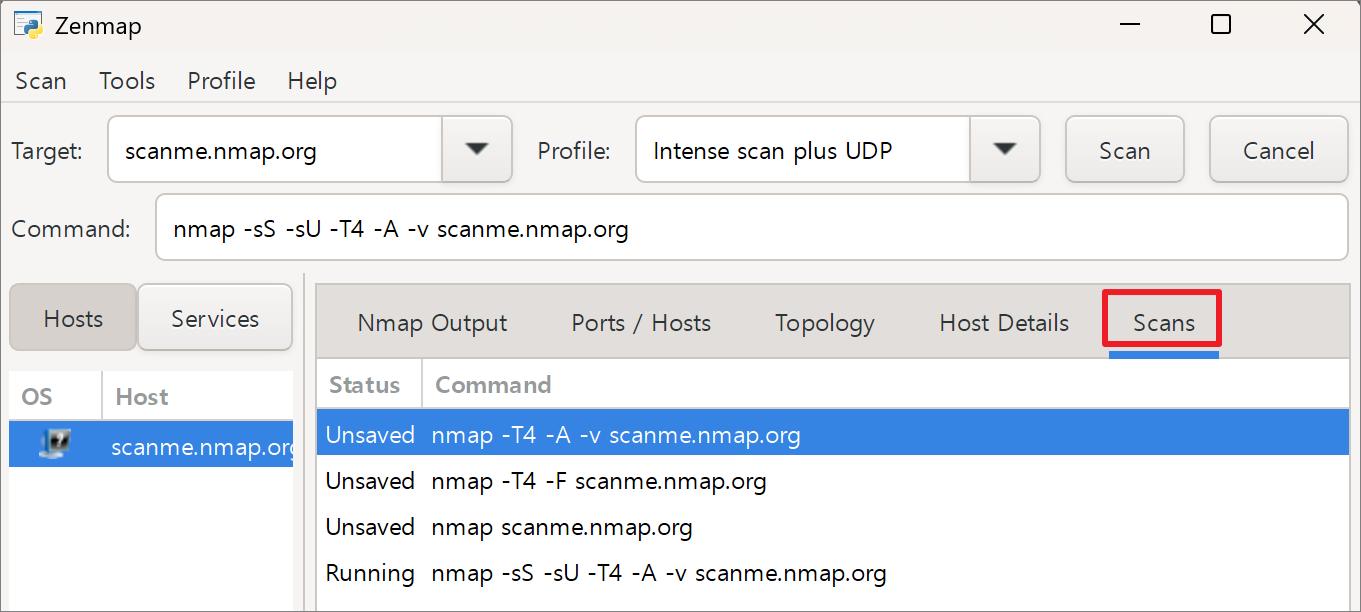Click the Command input field
Screen dimensions: 1361x612
coord(752,228)
